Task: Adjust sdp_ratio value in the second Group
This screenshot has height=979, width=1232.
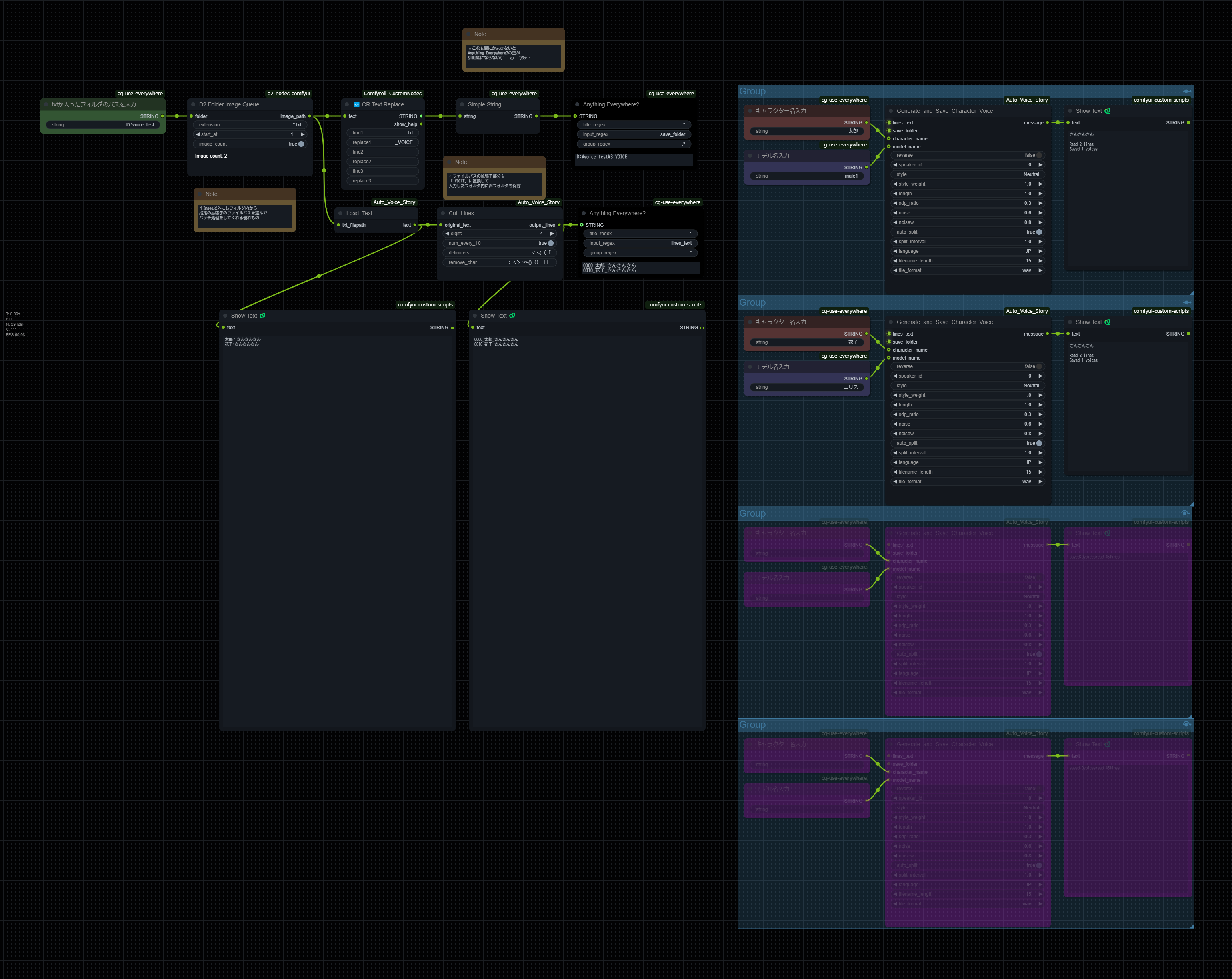Action: point(968,414)
